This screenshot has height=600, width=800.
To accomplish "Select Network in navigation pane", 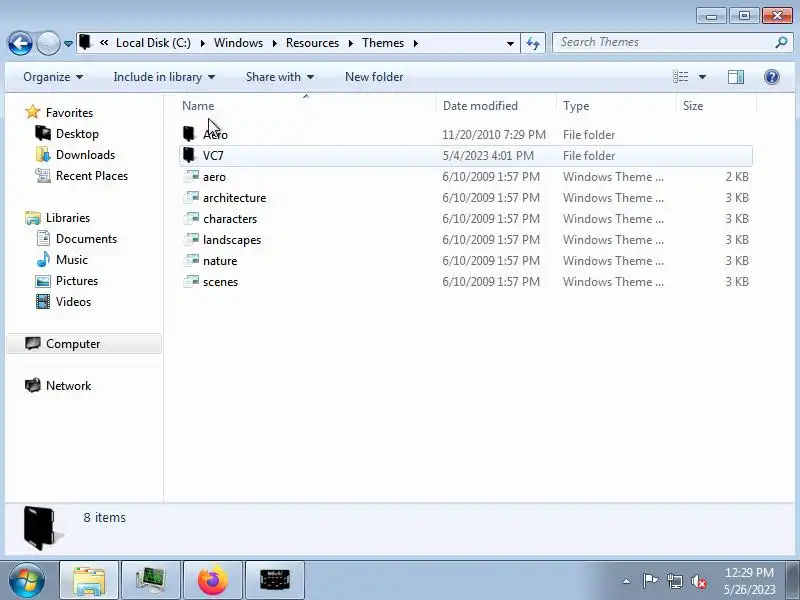I will pos(68,386).
